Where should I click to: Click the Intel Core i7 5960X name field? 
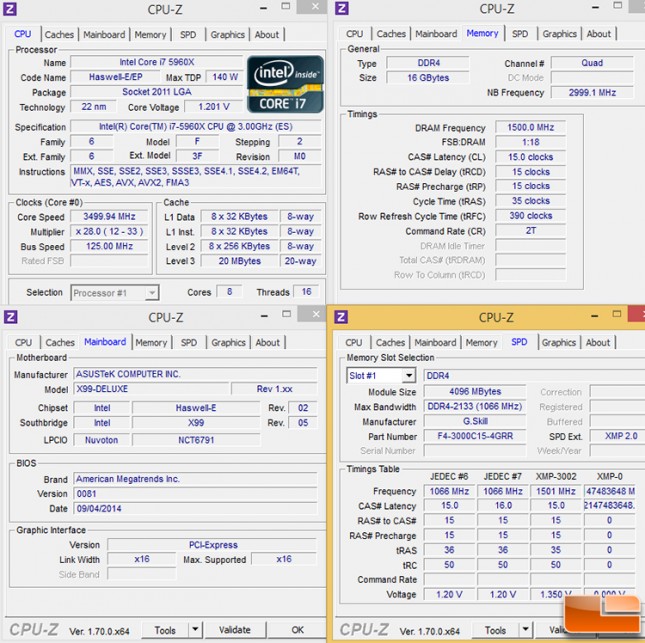pyautogui.click(x=157, y=62)
